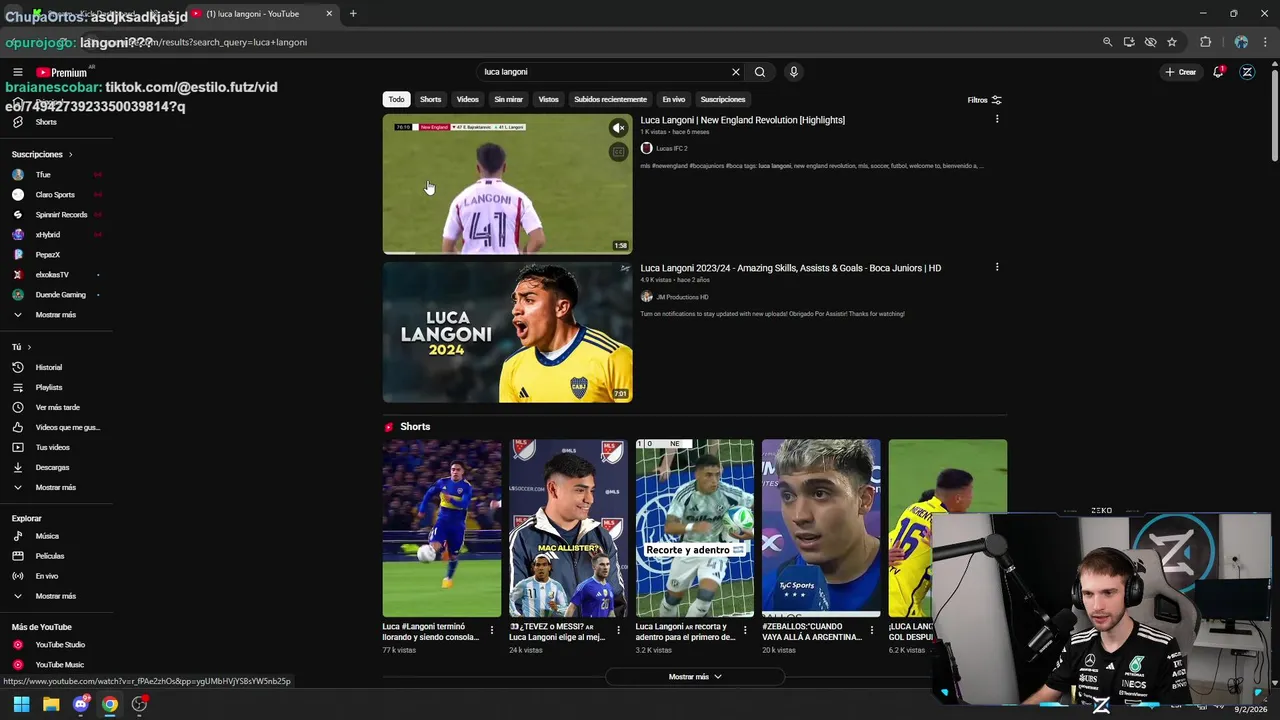Open the 'Recorte y adentro' Short
The height and width of the screenshot is (720, 1280).
pyautogui.click(x=694, y=528)
